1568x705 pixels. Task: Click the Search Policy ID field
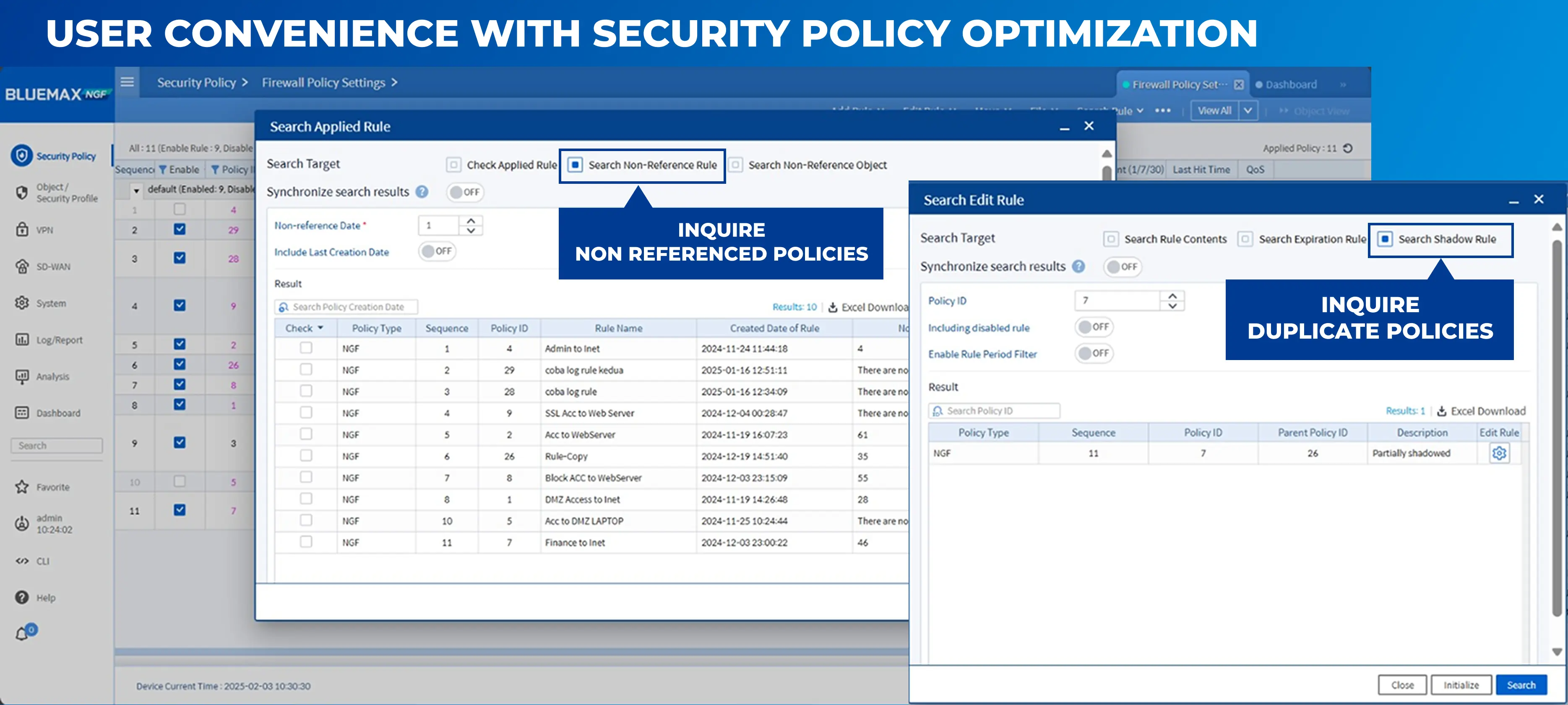coord(994,410)
